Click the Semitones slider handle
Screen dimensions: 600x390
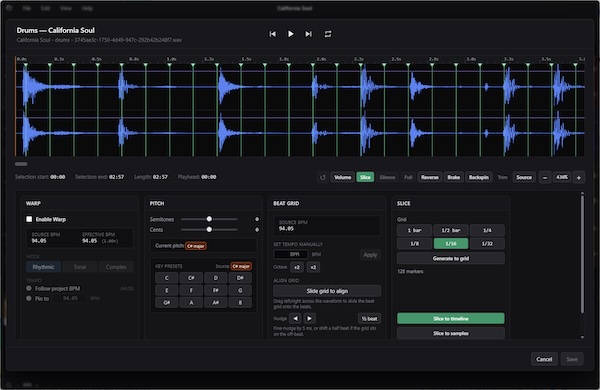coord(209,219)
